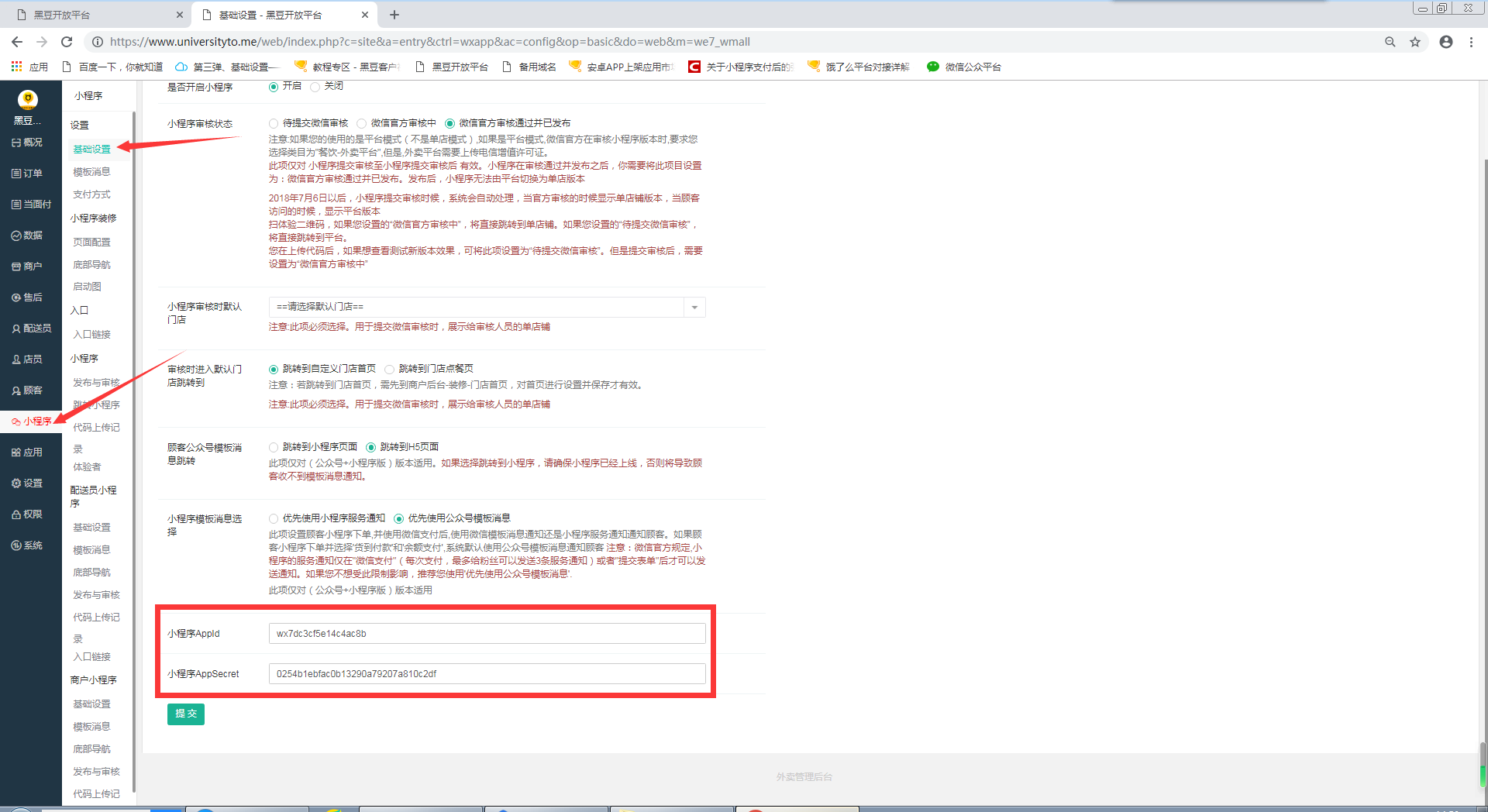
Task: Select 微信官方审核中 status
Action: point(362,123)
